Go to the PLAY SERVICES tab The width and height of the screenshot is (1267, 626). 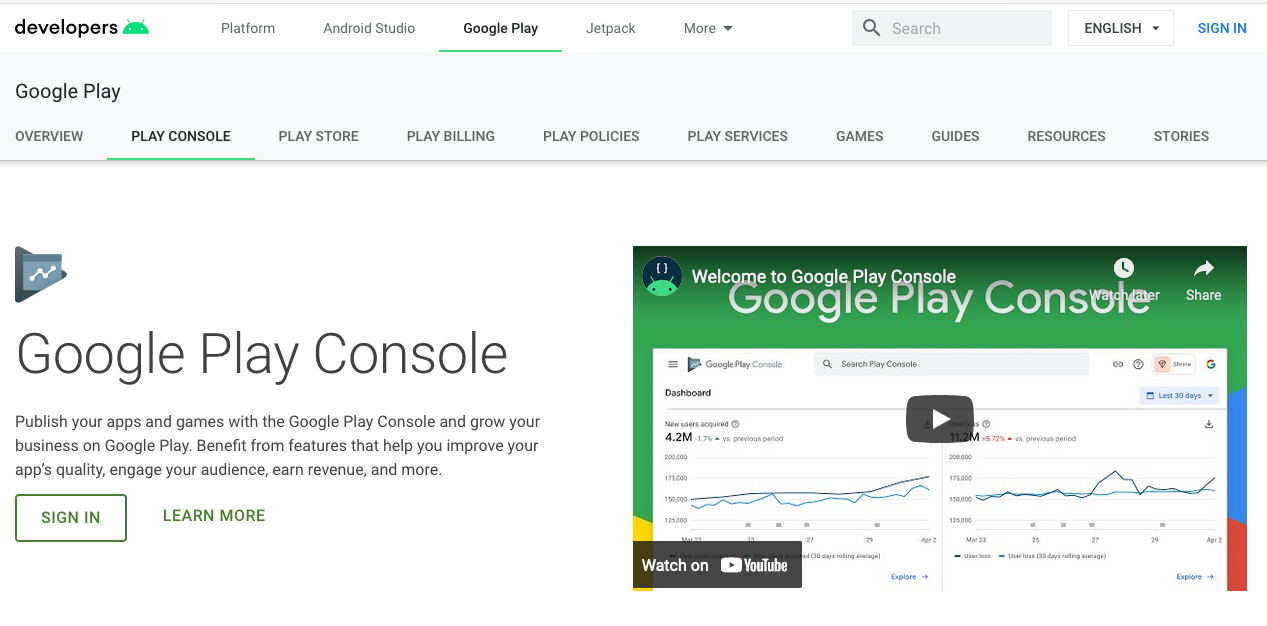click(738, 136)
